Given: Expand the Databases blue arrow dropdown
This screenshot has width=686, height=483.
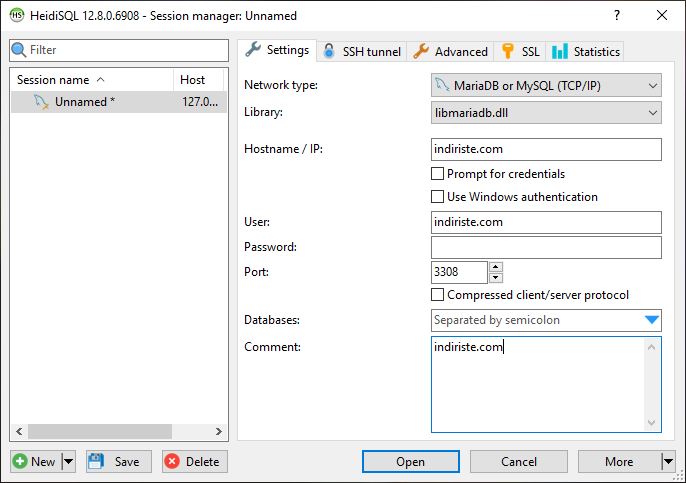Looking at the screenshot, I should click(x=652, y=320).
